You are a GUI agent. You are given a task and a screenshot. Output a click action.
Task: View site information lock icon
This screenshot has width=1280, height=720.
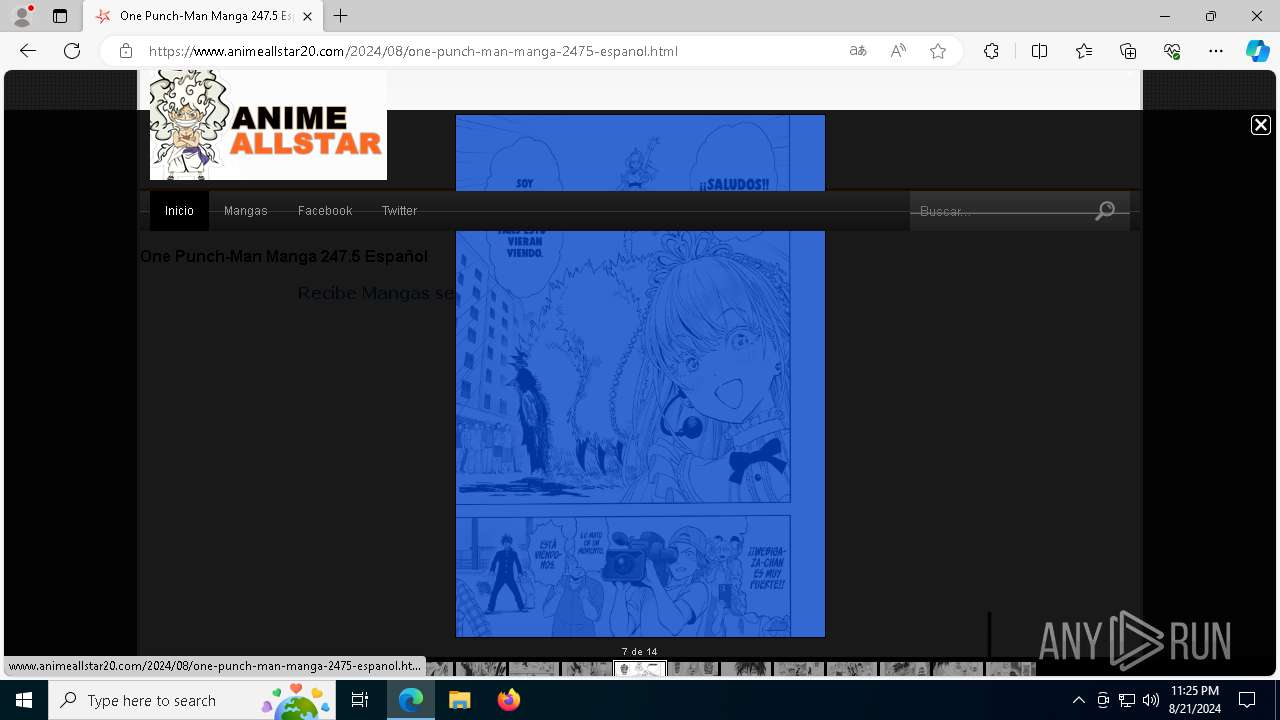point(126,51)
